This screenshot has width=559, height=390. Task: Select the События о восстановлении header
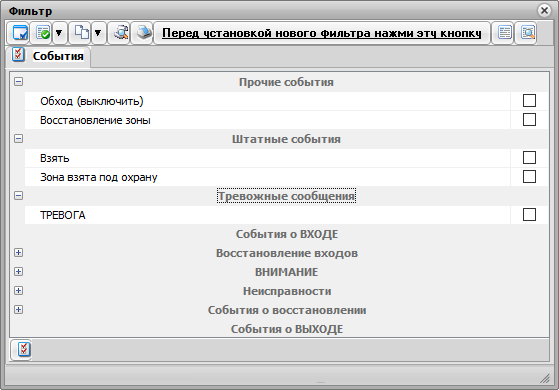287,310
